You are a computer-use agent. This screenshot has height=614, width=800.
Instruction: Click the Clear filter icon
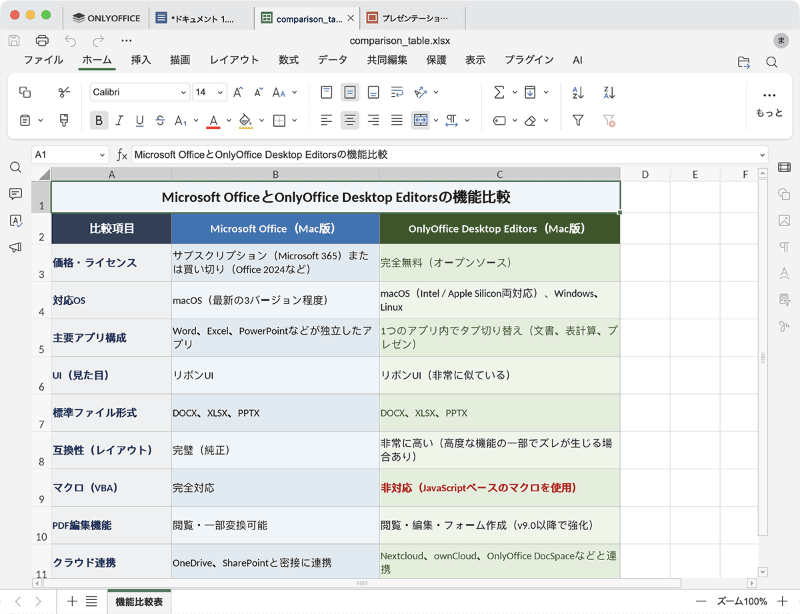609,120
